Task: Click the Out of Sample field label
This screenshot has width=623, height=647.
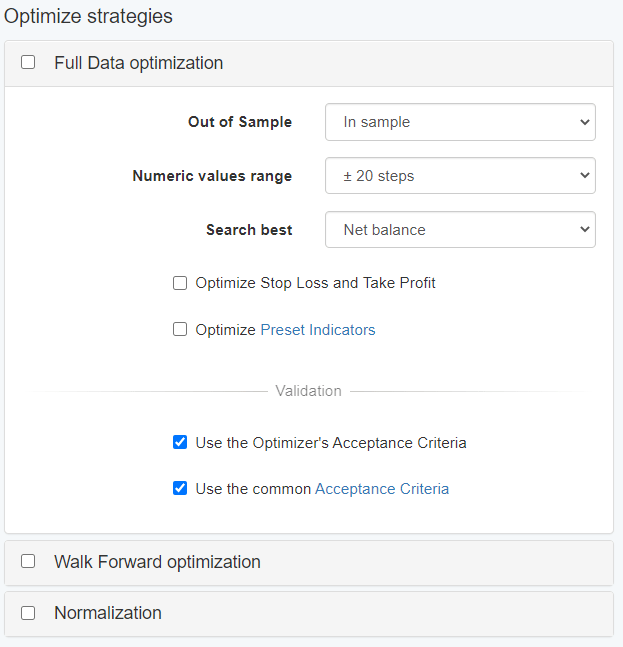Action: point(240,122)
